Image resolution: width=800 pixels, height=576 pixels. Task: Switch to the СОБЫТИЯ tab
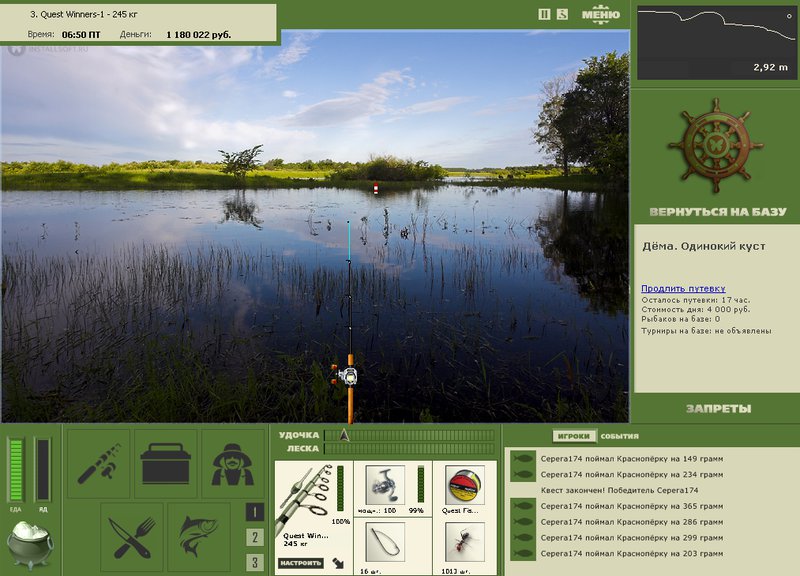click(x=619, y=436)
